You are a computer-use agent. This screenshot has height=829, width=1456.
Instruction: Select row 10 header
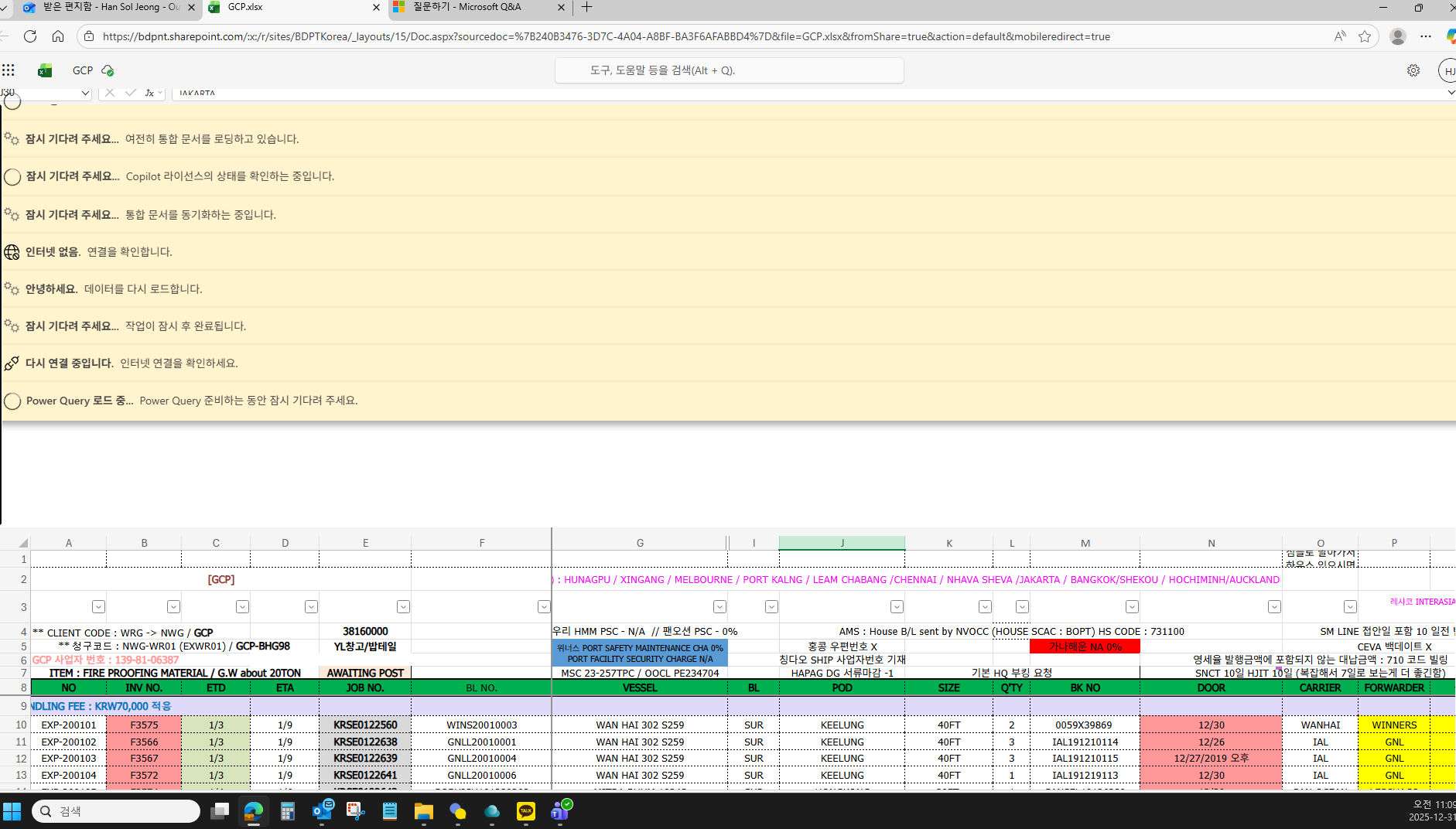[x=15, y=725]
